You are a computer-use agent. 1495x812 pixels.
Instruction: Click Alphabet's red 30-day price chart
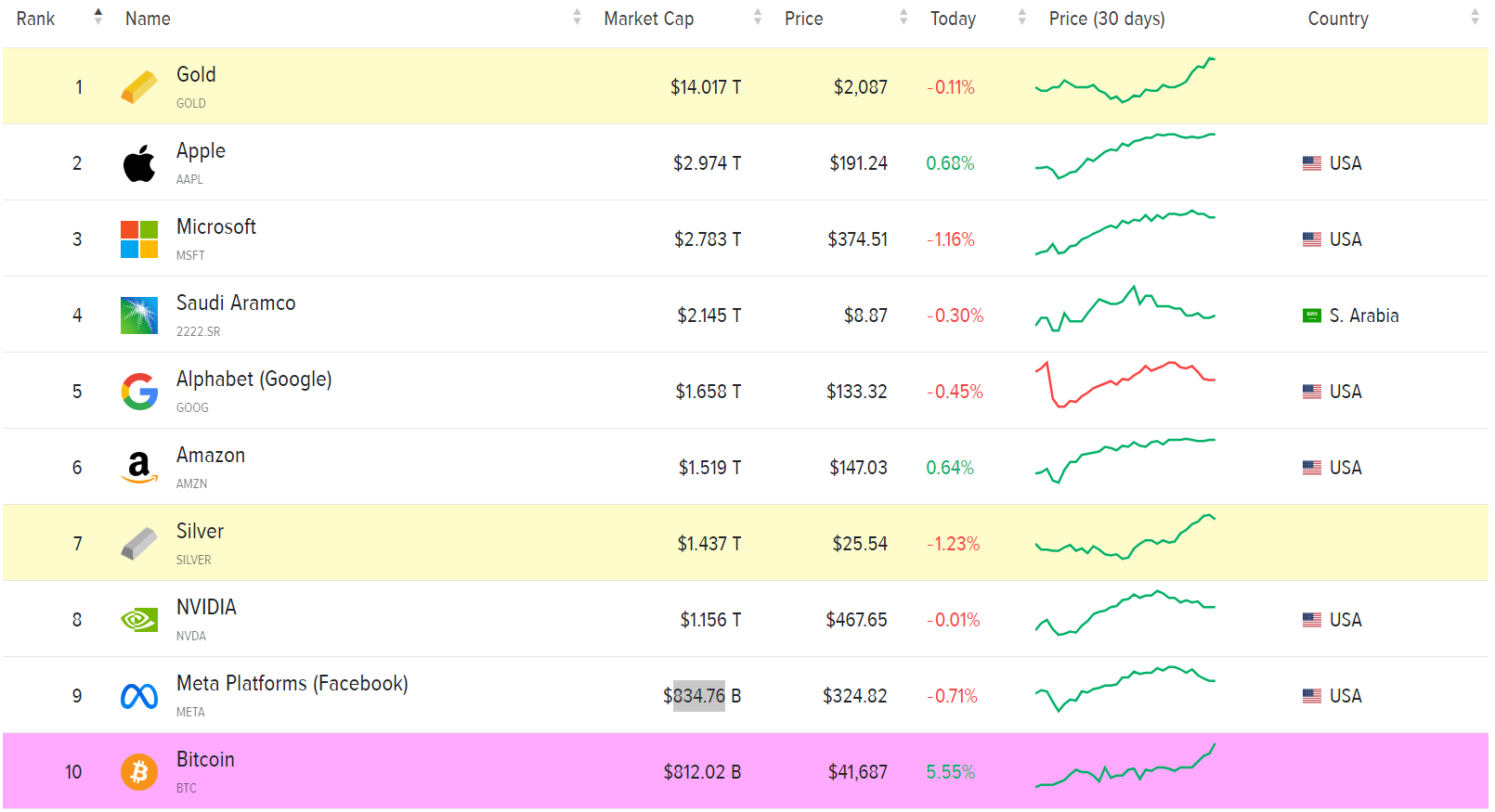[1125, 384]
